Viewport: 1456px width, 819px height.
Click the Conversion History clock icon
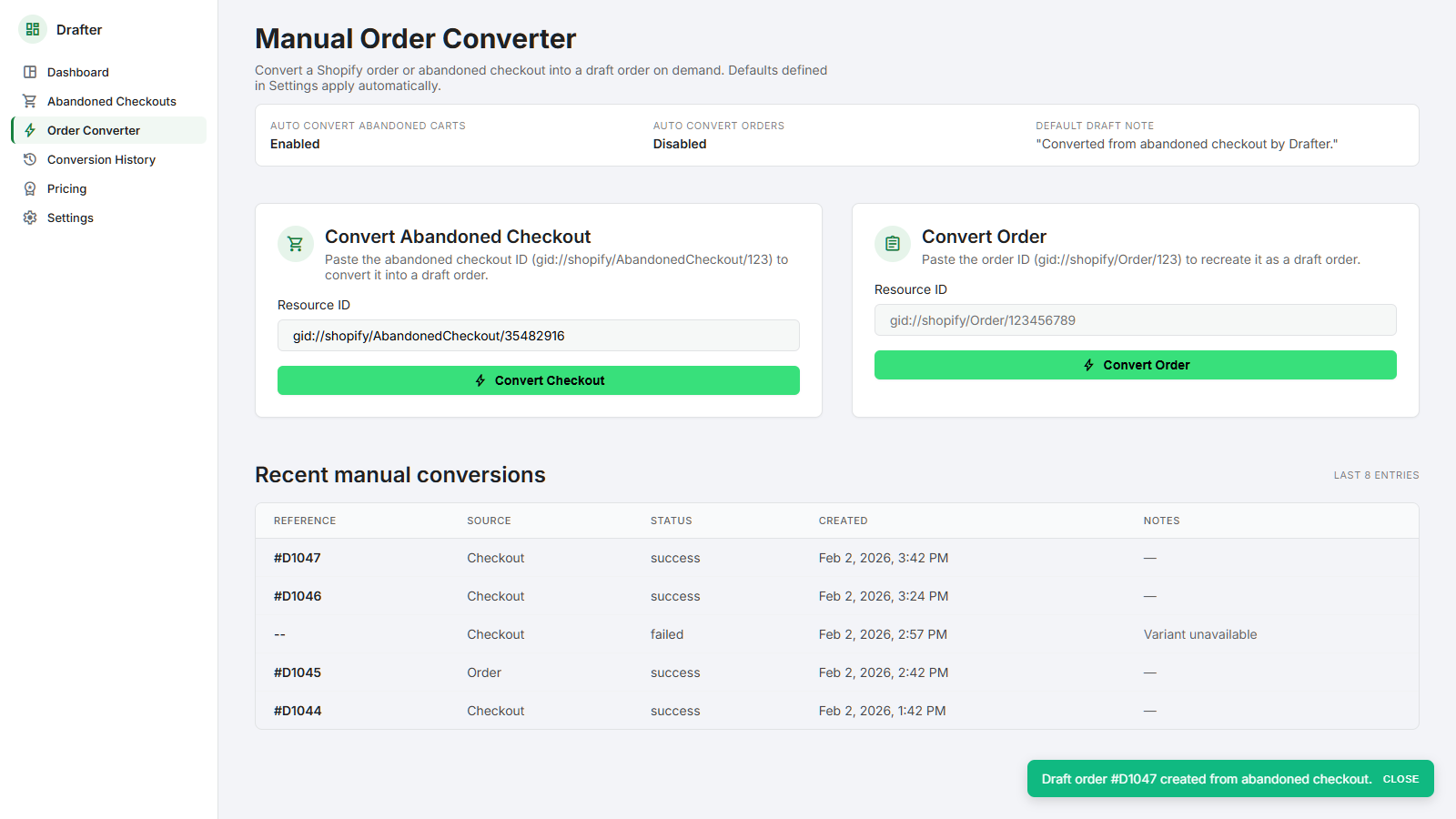[x=30, y=159]
